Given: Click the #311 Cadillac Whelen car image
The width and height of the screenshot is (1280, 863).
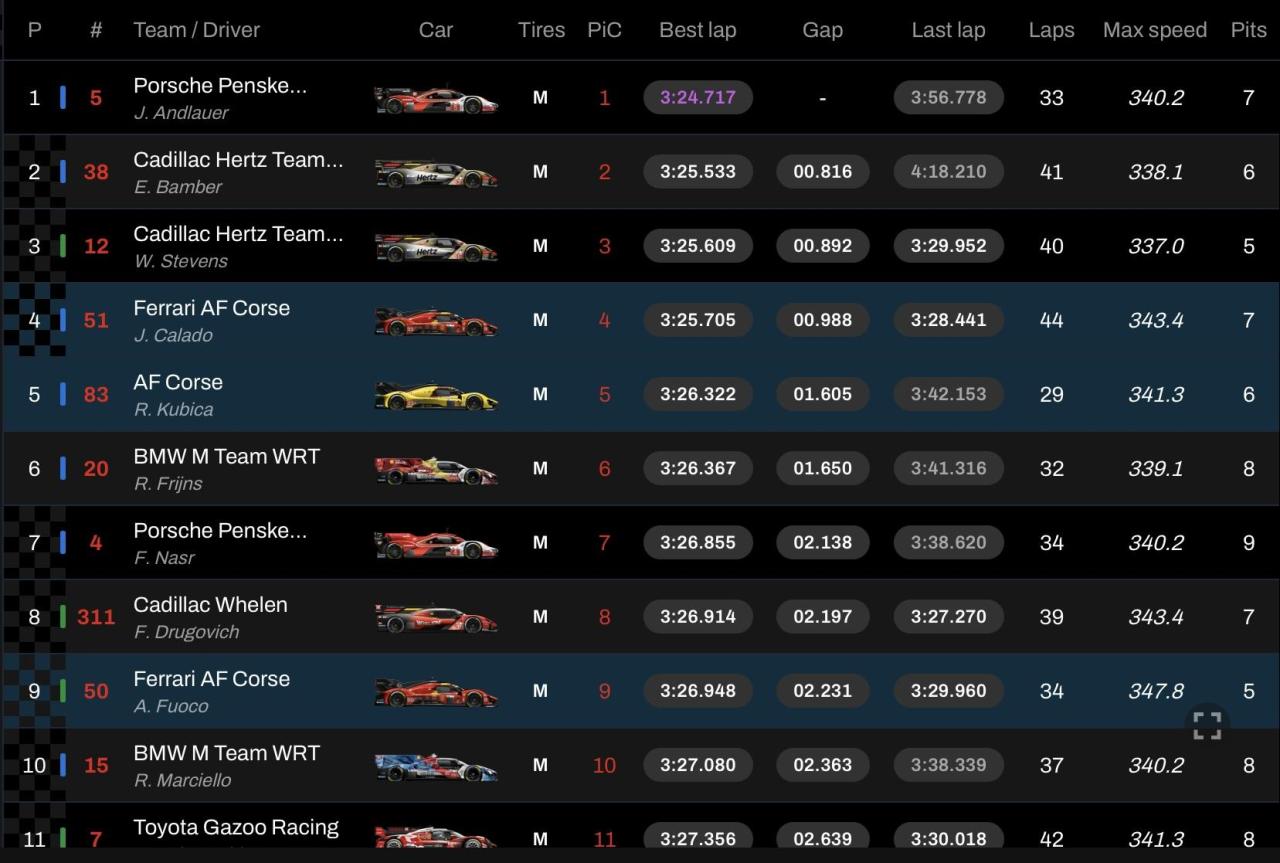Looking at the screenshot, I should point(435,619).
